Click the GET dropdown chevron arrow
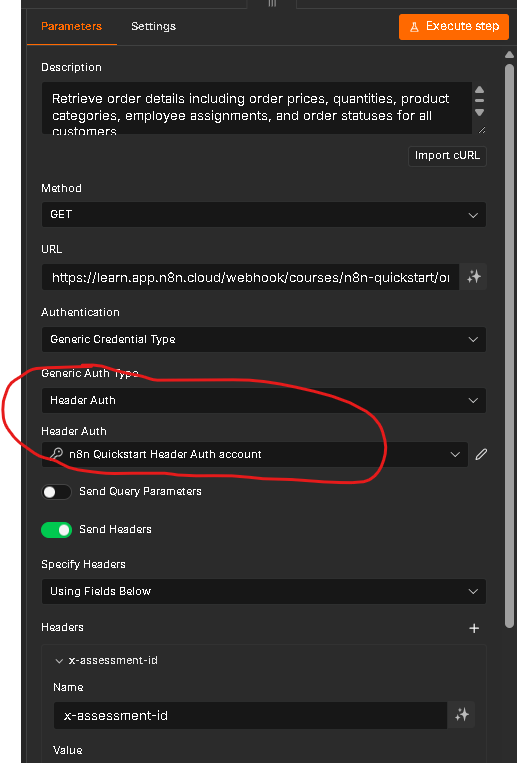Screen dimensions: 517x763 pos(473,215)
